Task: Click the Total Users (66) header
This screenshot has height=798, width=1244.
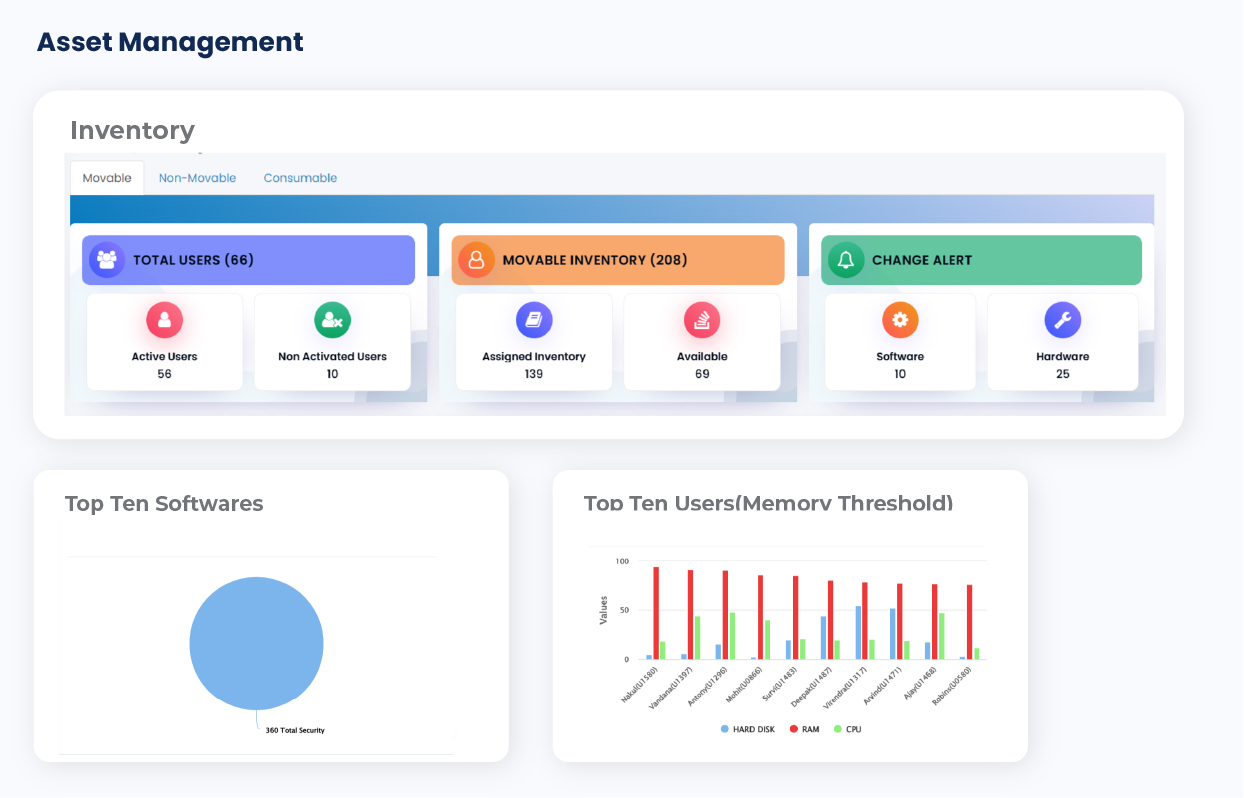Action: (248, 260)
